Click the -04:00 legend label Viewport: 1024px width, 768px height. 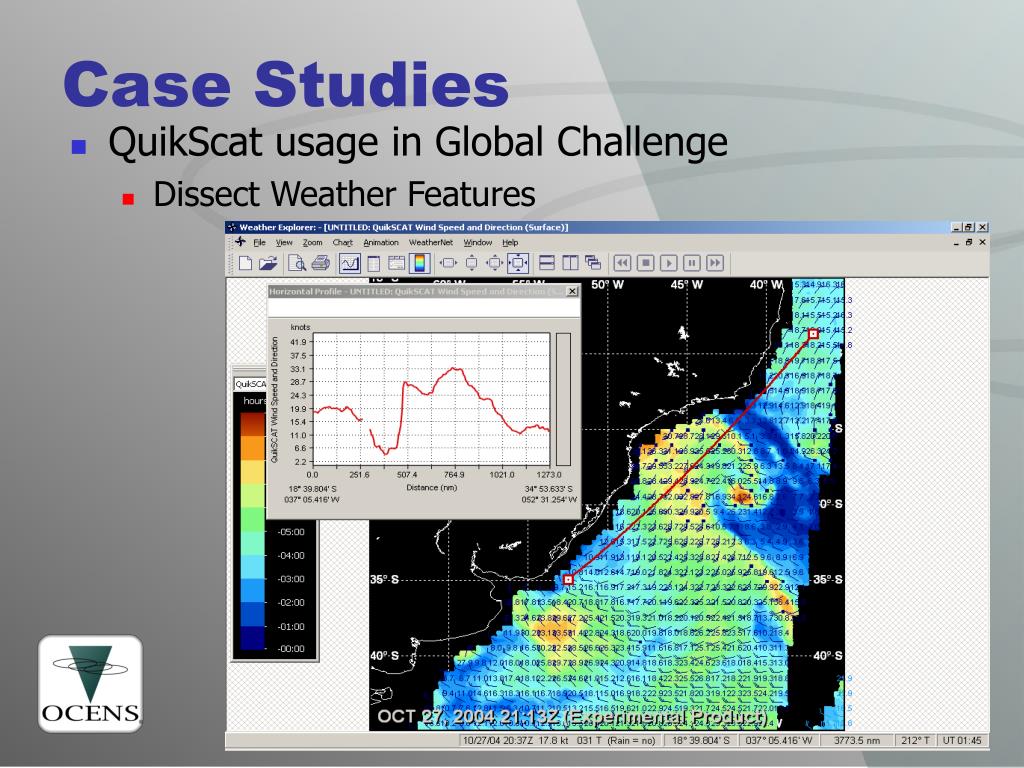(291, 555)
